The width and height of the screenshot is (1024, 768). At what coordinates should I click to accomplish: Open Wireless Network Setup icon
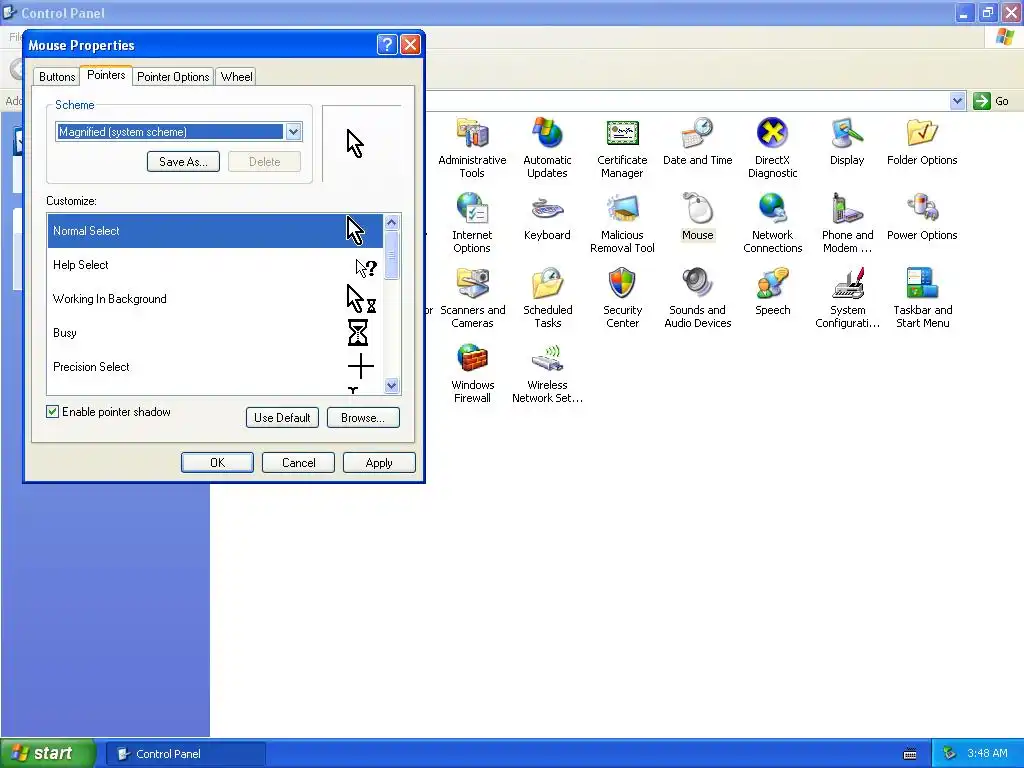point(547,373)
